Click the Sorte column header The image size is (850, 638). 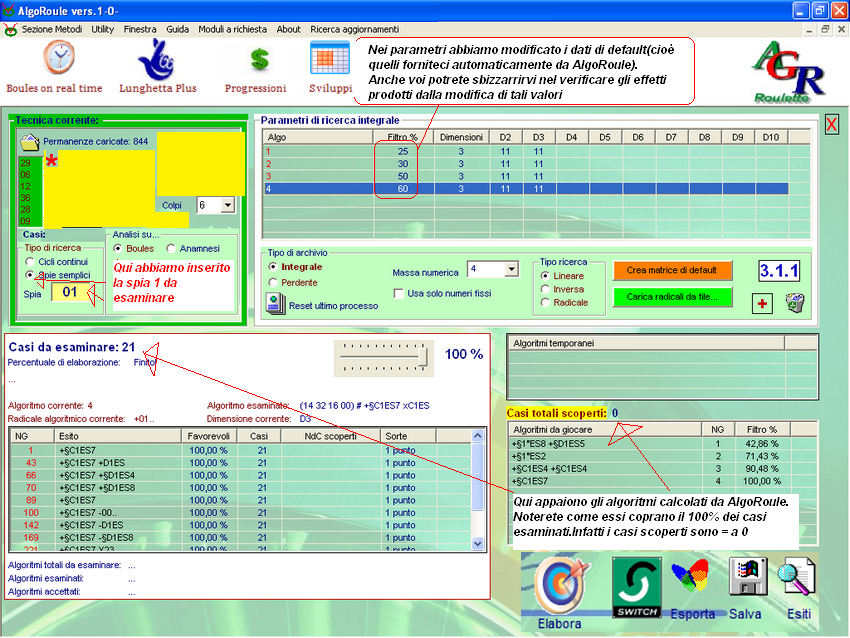(x=408, y=436)
